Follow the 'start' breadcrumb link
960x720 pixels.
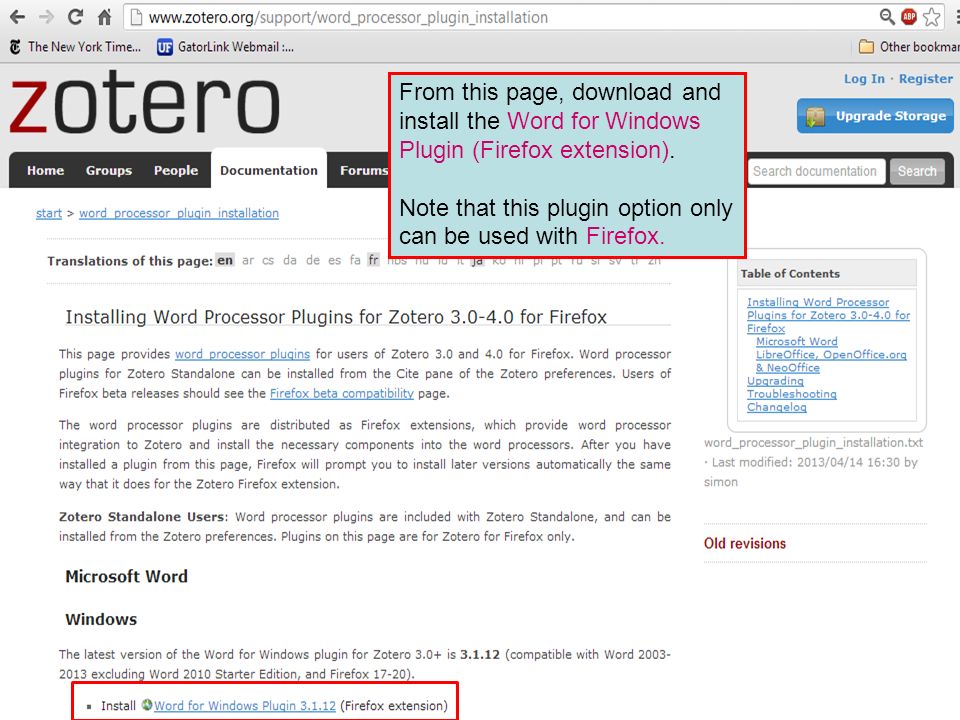click(x=49, y=213)
